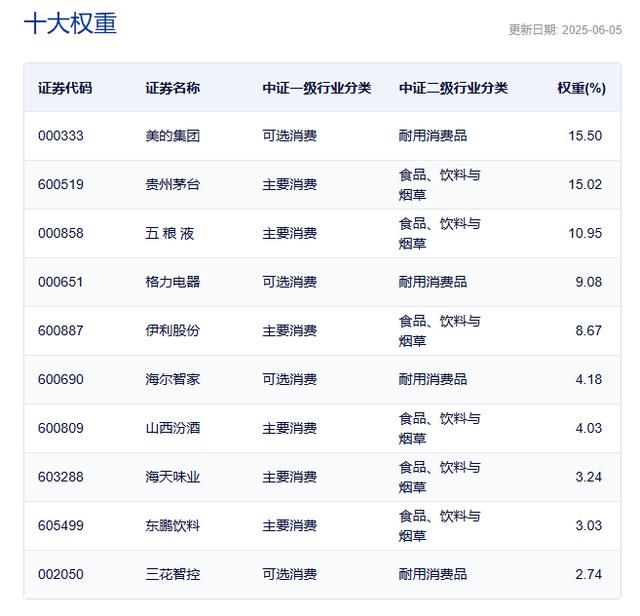Click stock code 000651
Viewport: 640px width, 616px height.
click(x=60, y=282)
